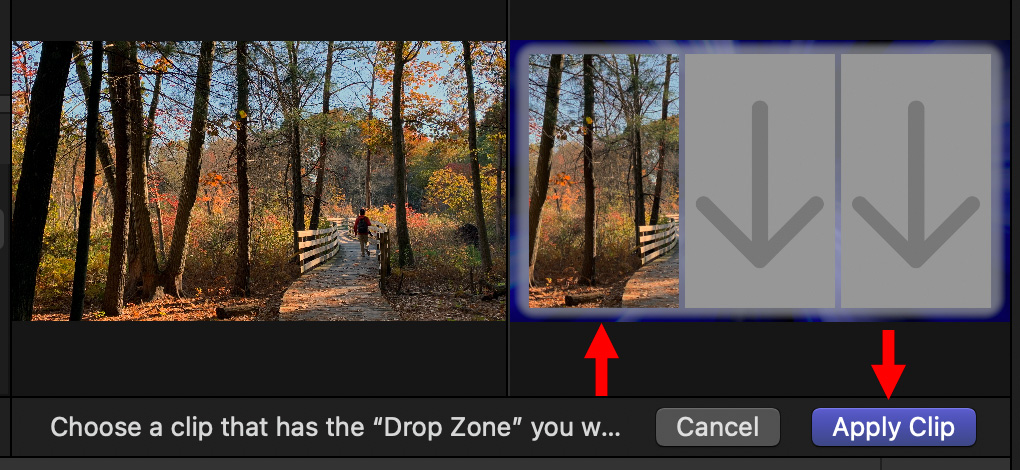Click the "Choose a clip" instruction text
The width and height of the screenshot is (1020, 470).
click(335, 427)
